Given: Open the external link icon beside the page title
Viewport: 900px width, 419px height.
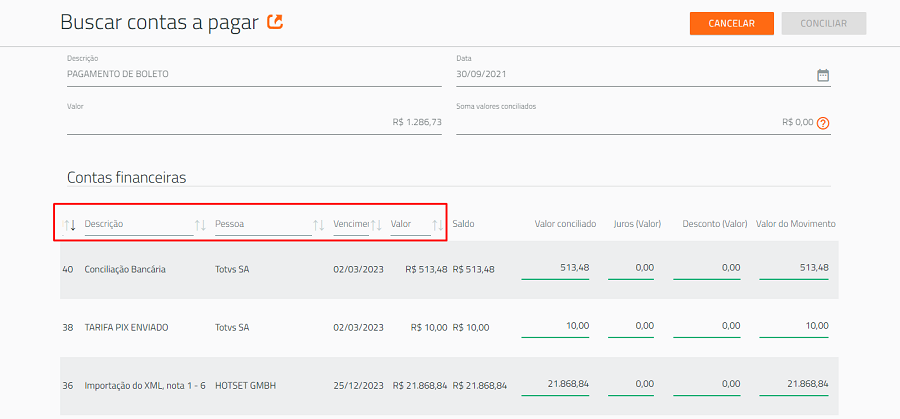Looking at the screenshot, I should click(x=276, y=22).
